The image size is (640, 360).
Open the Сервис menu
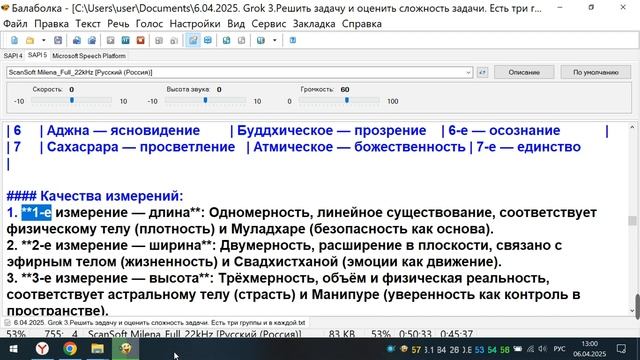269,24
